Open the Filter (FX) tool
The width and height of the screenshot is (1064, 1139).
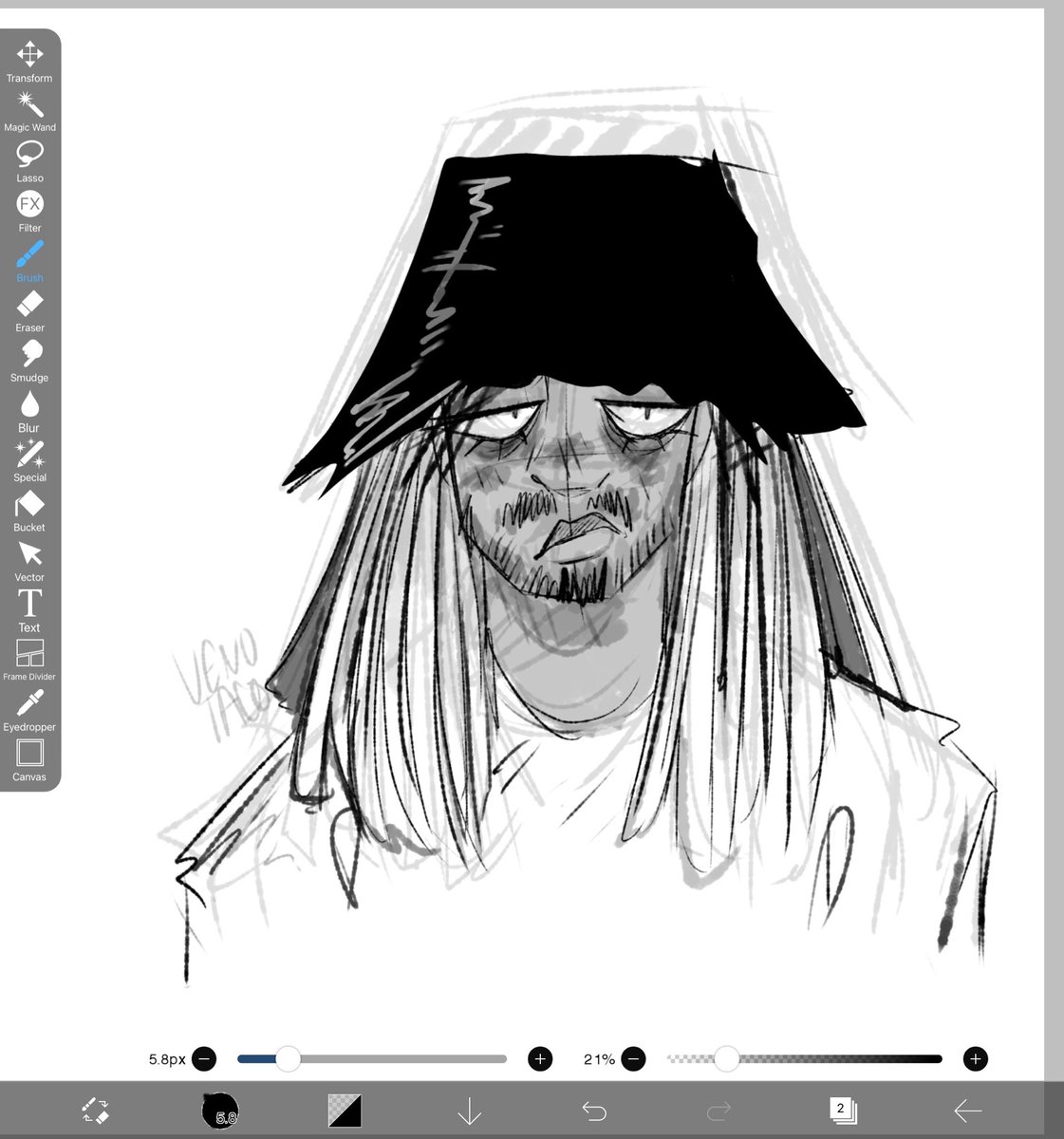(x=29, y=213)
